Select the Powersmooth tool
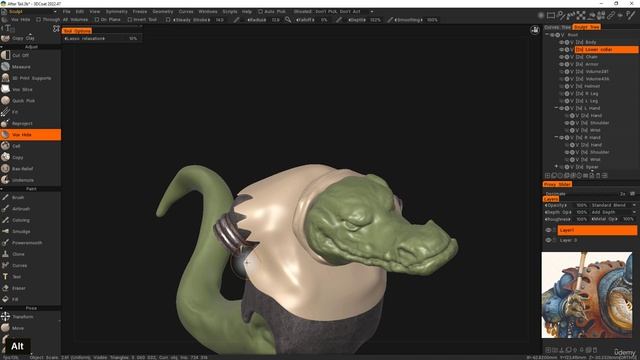 tap(31, 243)
